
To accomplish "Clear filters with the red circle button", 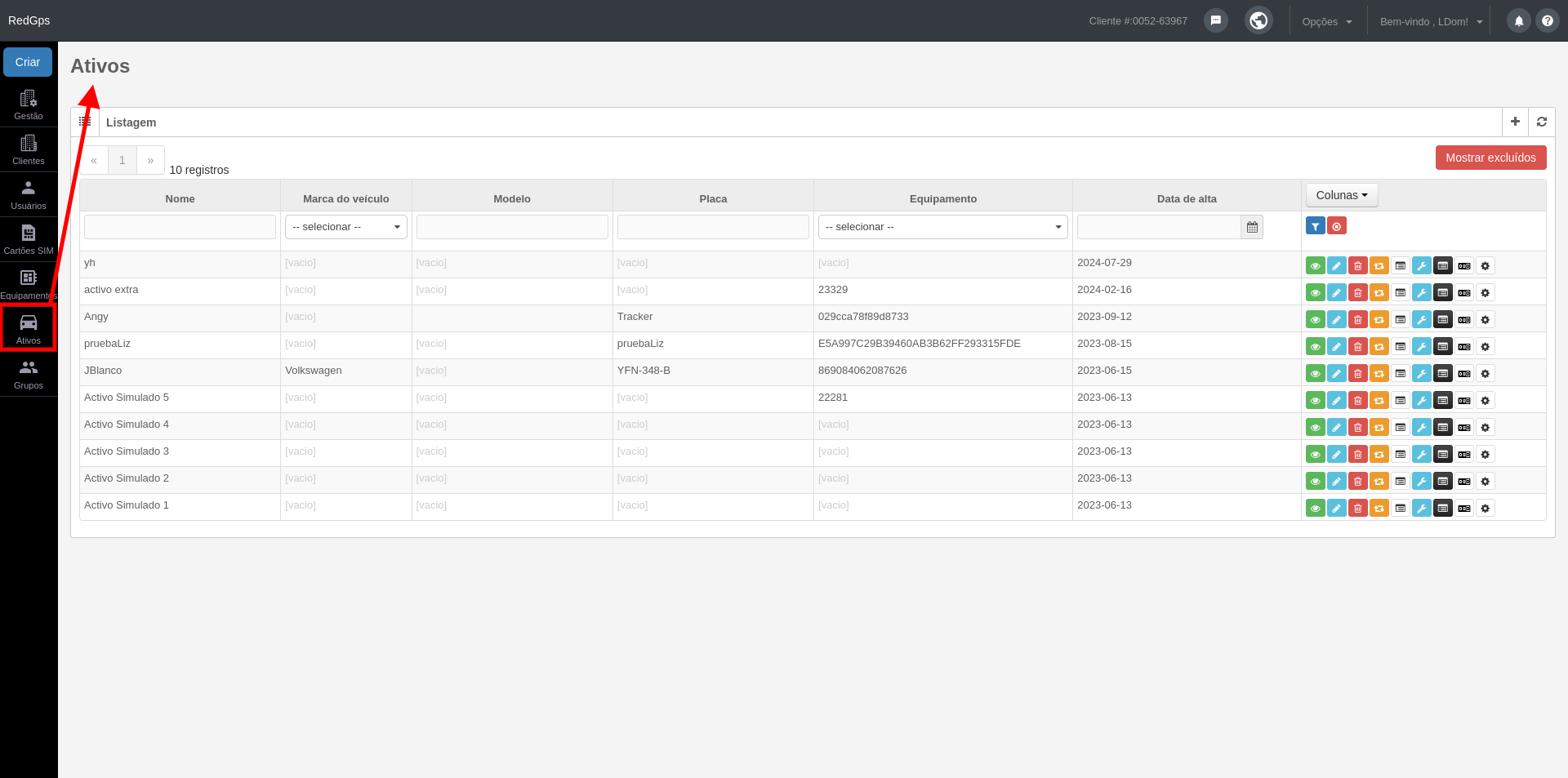I will click(1336, 226).
